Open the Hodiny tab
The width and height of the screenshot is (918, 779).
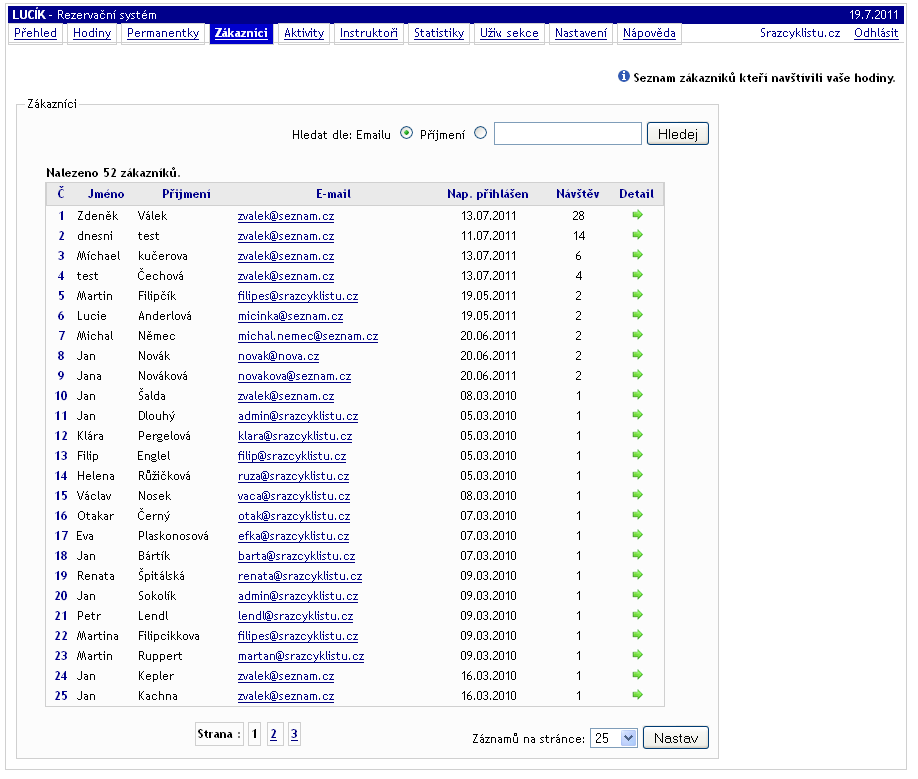coord(92,33)
